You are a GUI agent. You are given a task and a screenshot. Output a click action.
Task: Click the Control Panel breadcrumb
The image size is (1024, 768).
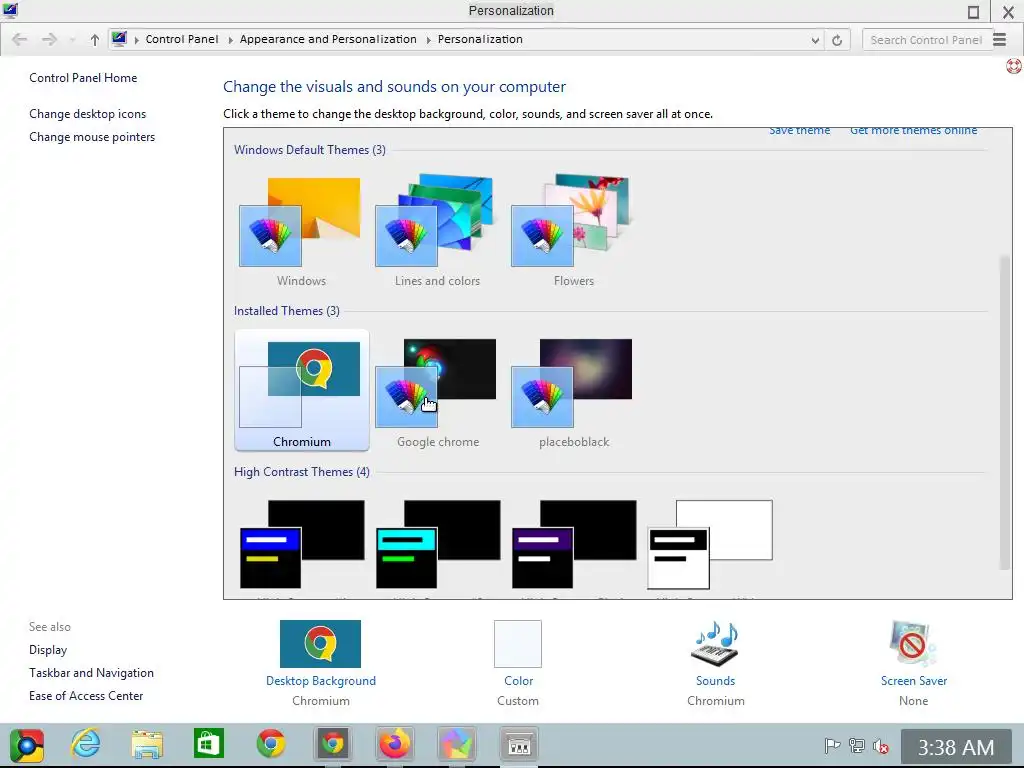click(182, 39)
